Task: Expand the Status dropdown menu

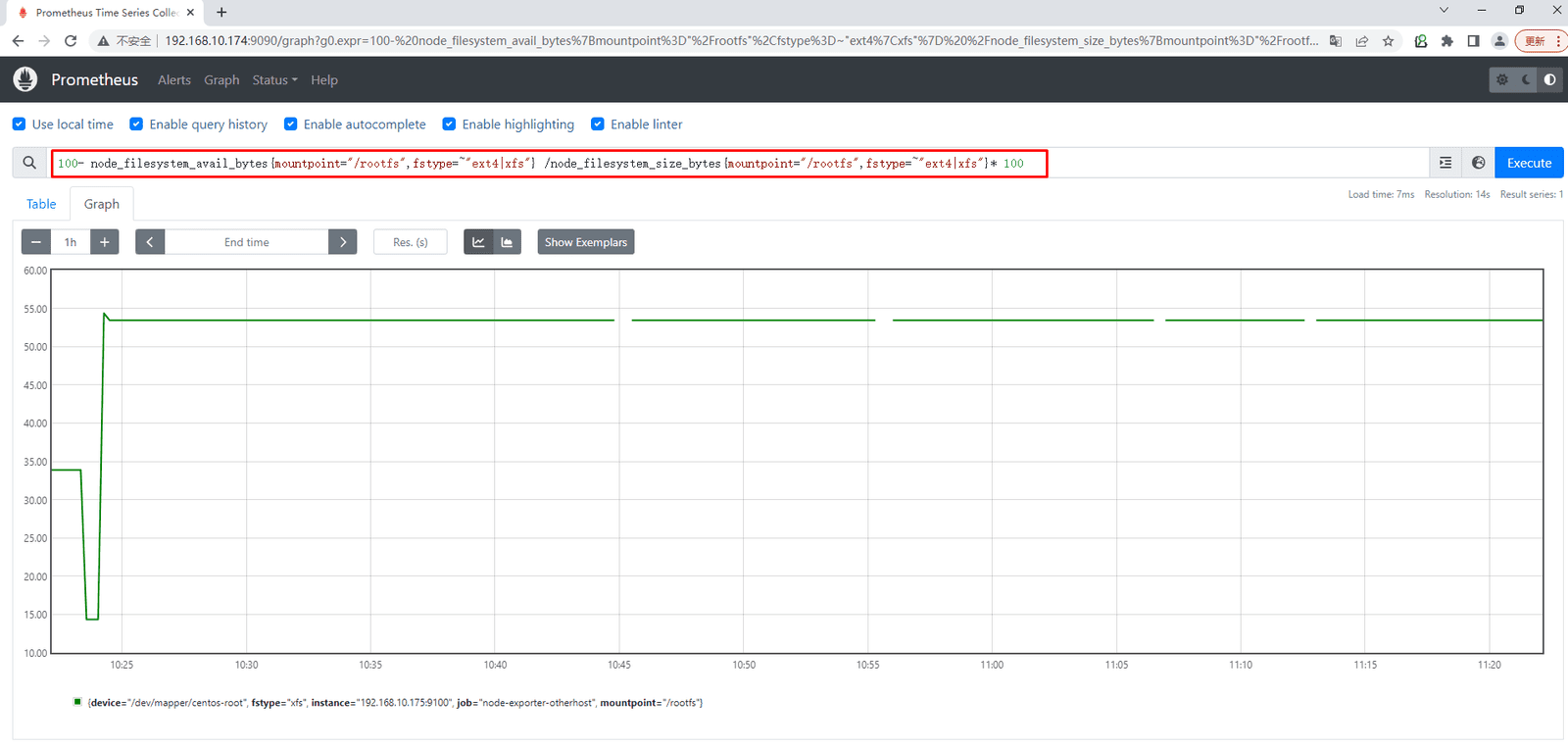Action: [274, 80]
